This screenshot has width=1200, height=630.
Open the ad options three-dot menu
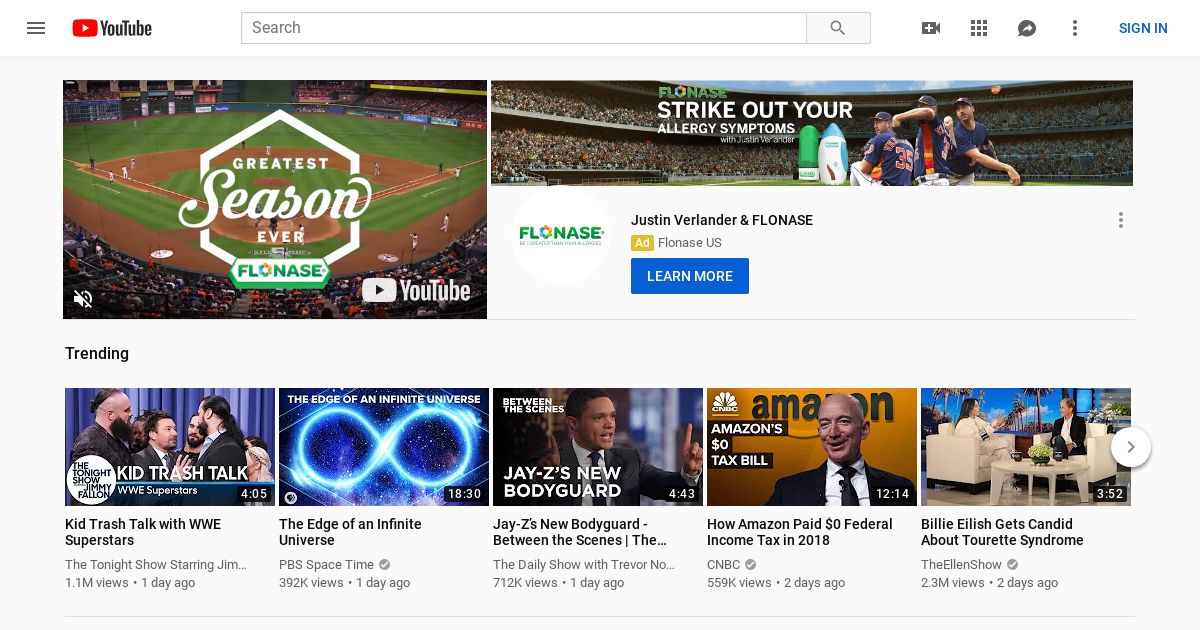1121,220
